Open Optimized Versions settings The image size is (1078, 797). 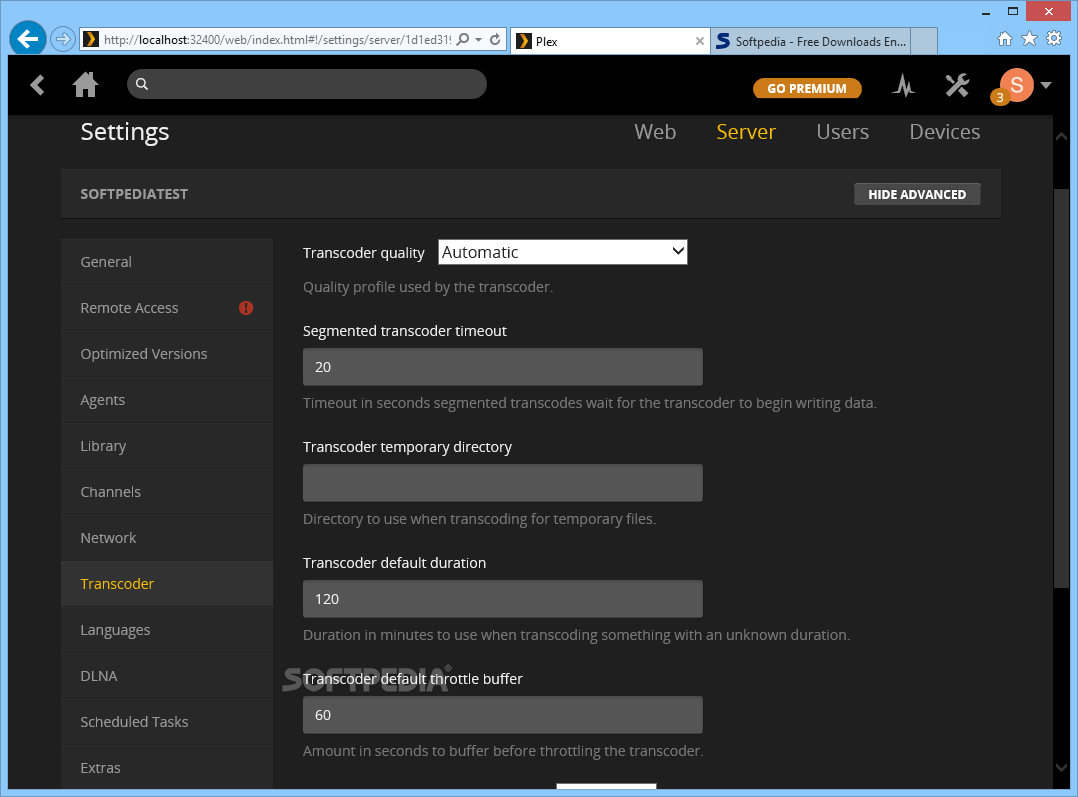167,354
